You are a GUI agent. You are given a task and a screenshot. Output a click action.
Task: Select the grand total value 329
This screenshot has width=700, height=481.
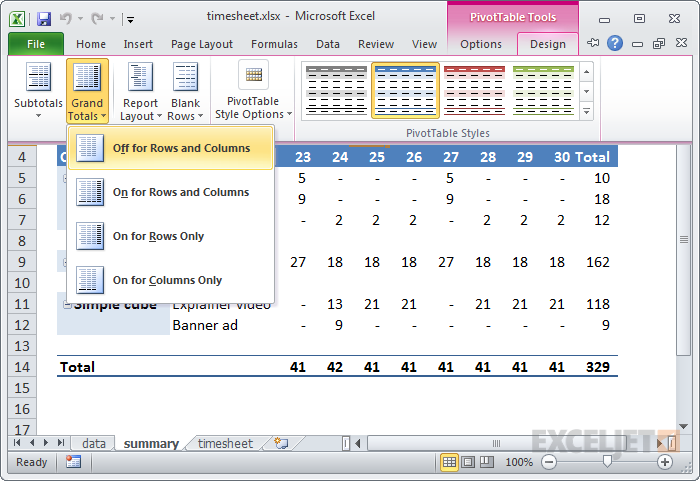coord(598,367)
